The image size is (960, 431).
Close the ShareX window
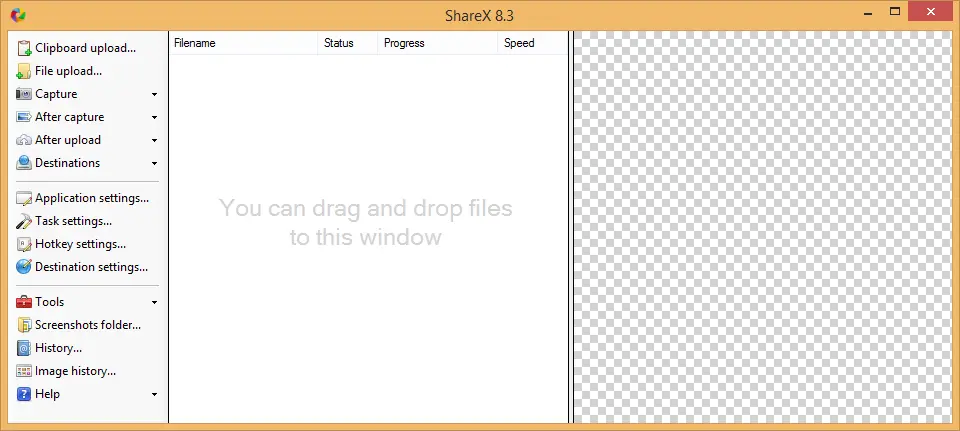(x=931, y=11)
